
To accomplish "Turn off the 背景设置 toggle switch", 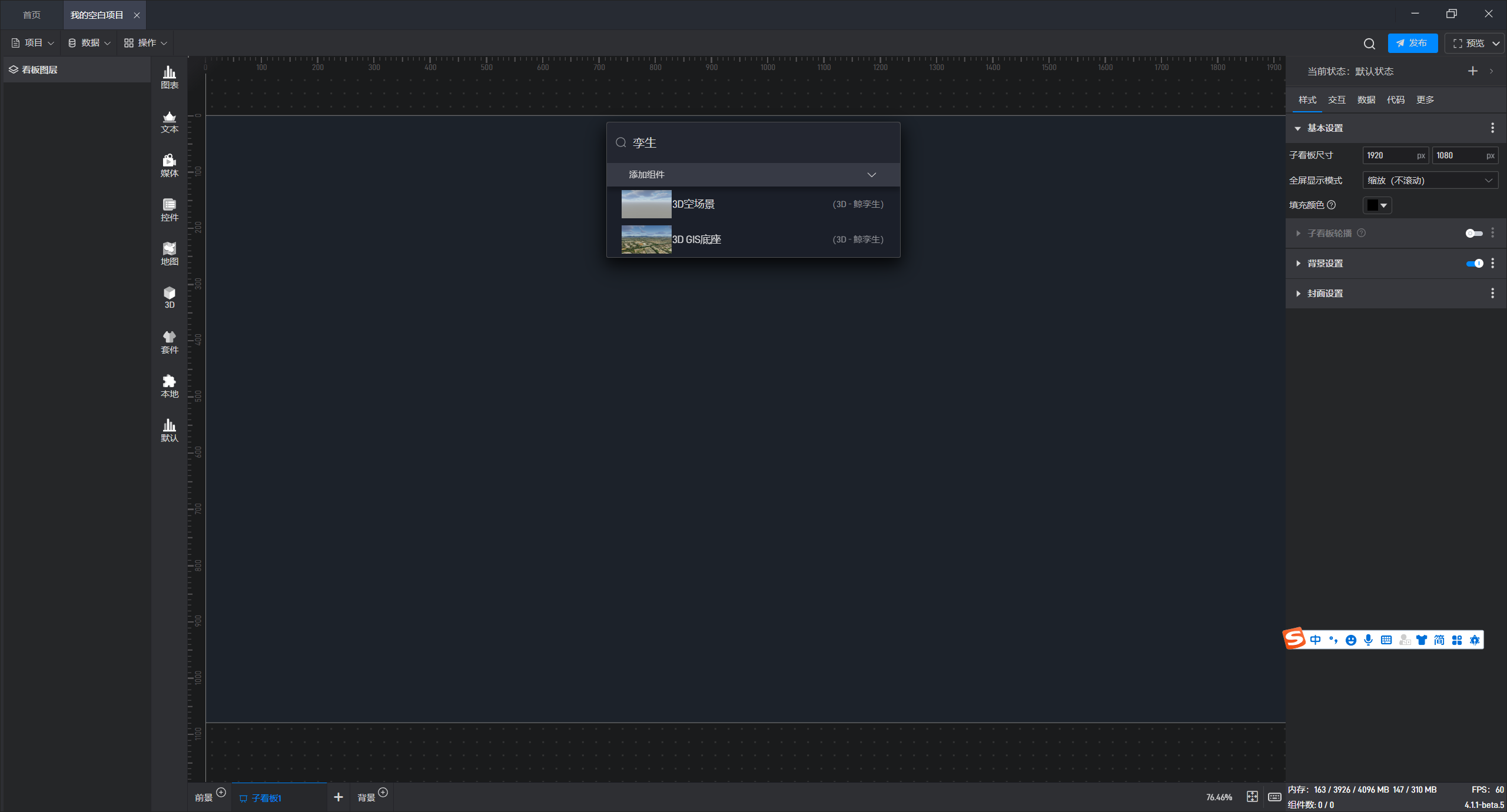I will pos(1475,264).
